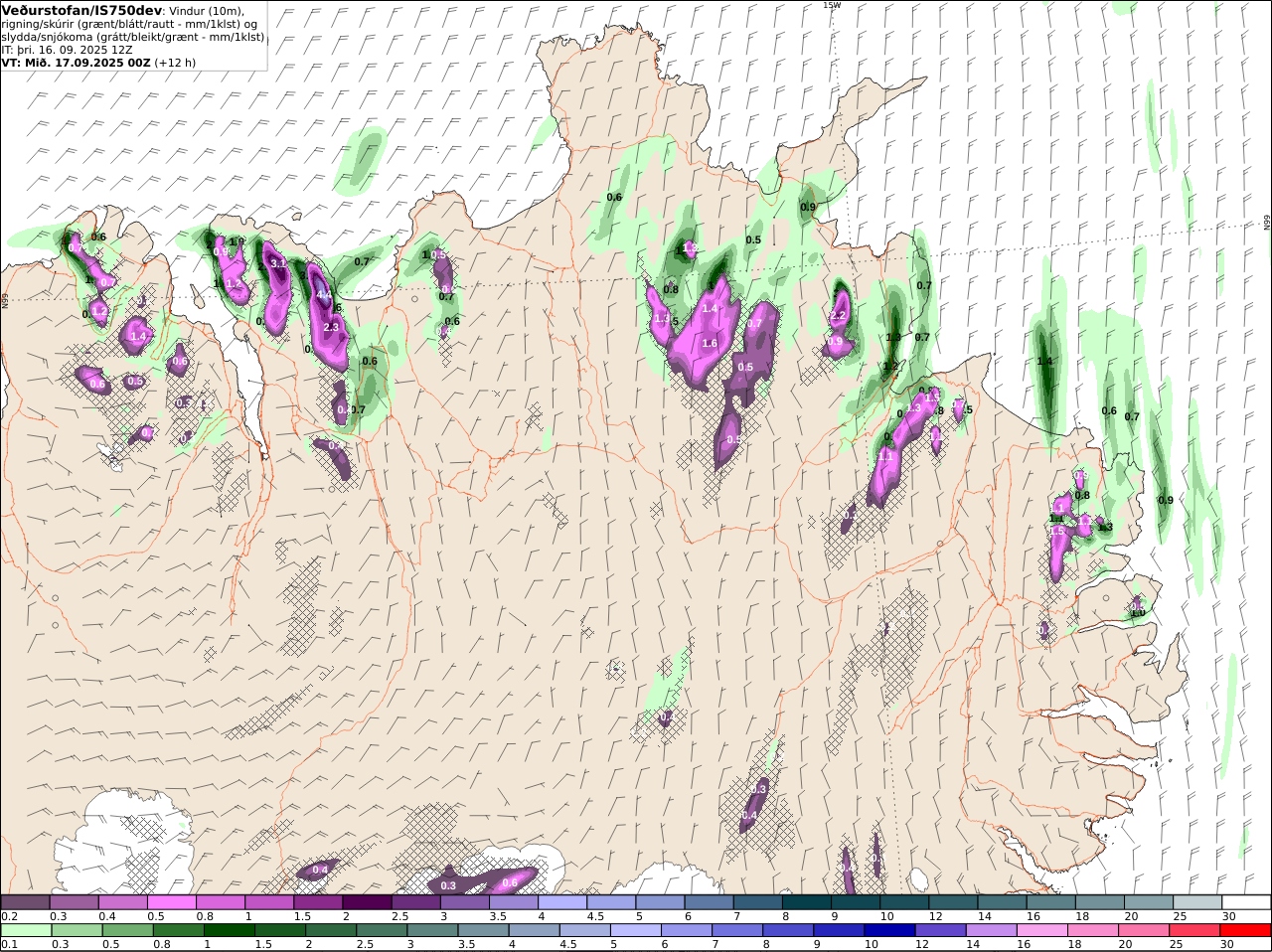Click the red bottom legend swatch above 30

click(1247, 930)
